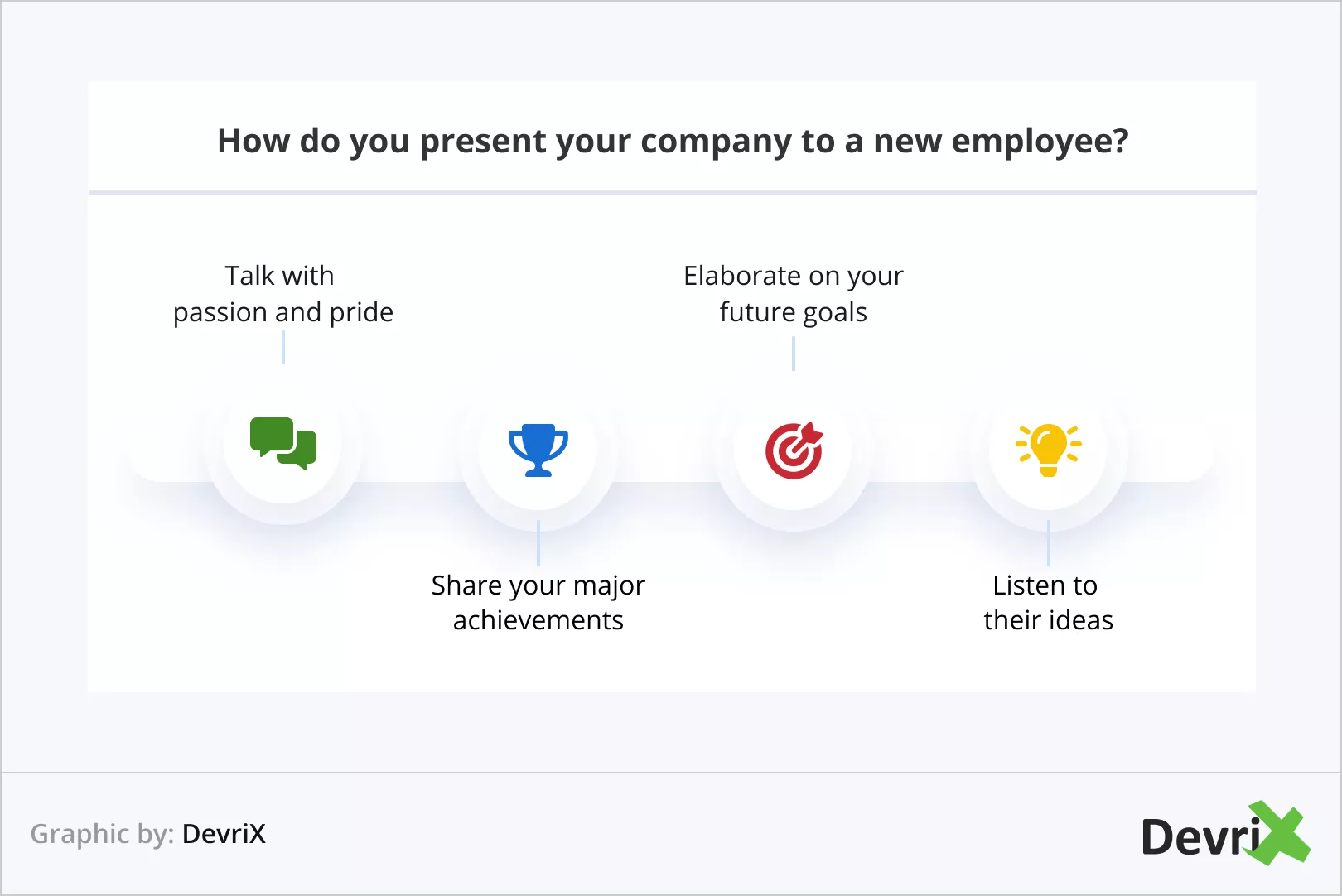Click the red target icon

click(x=794, y=450)
